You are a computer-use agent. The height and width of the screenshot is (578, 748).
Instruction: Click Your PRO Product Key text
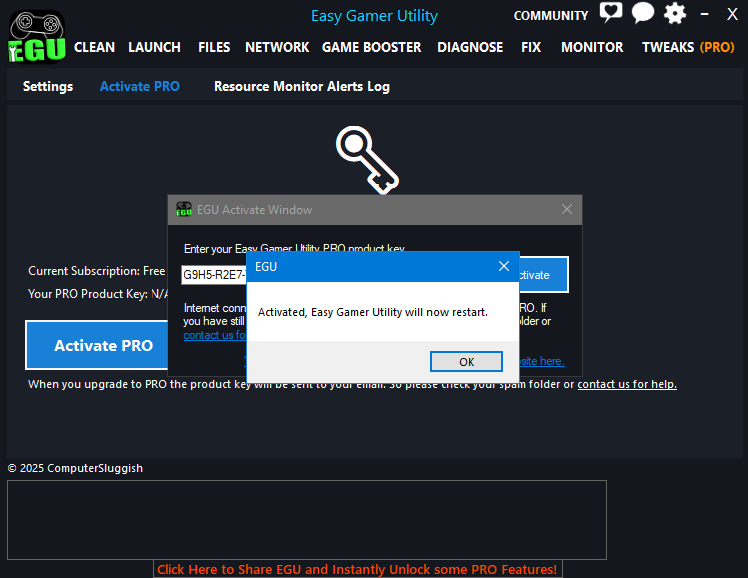click(98, 294)
